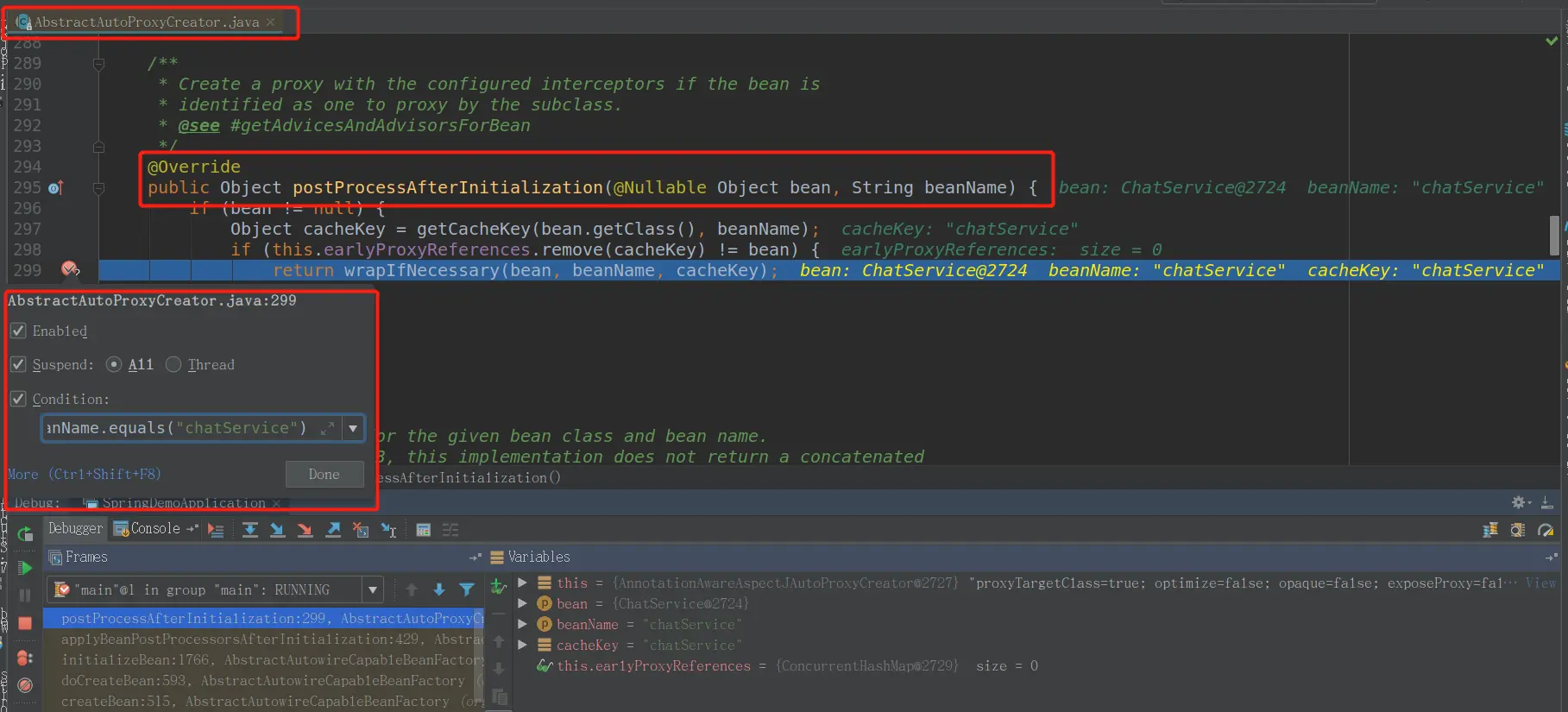The image size is (1568, 712).
Task: Select the createBean:515 stack frame
Action: 263,701
